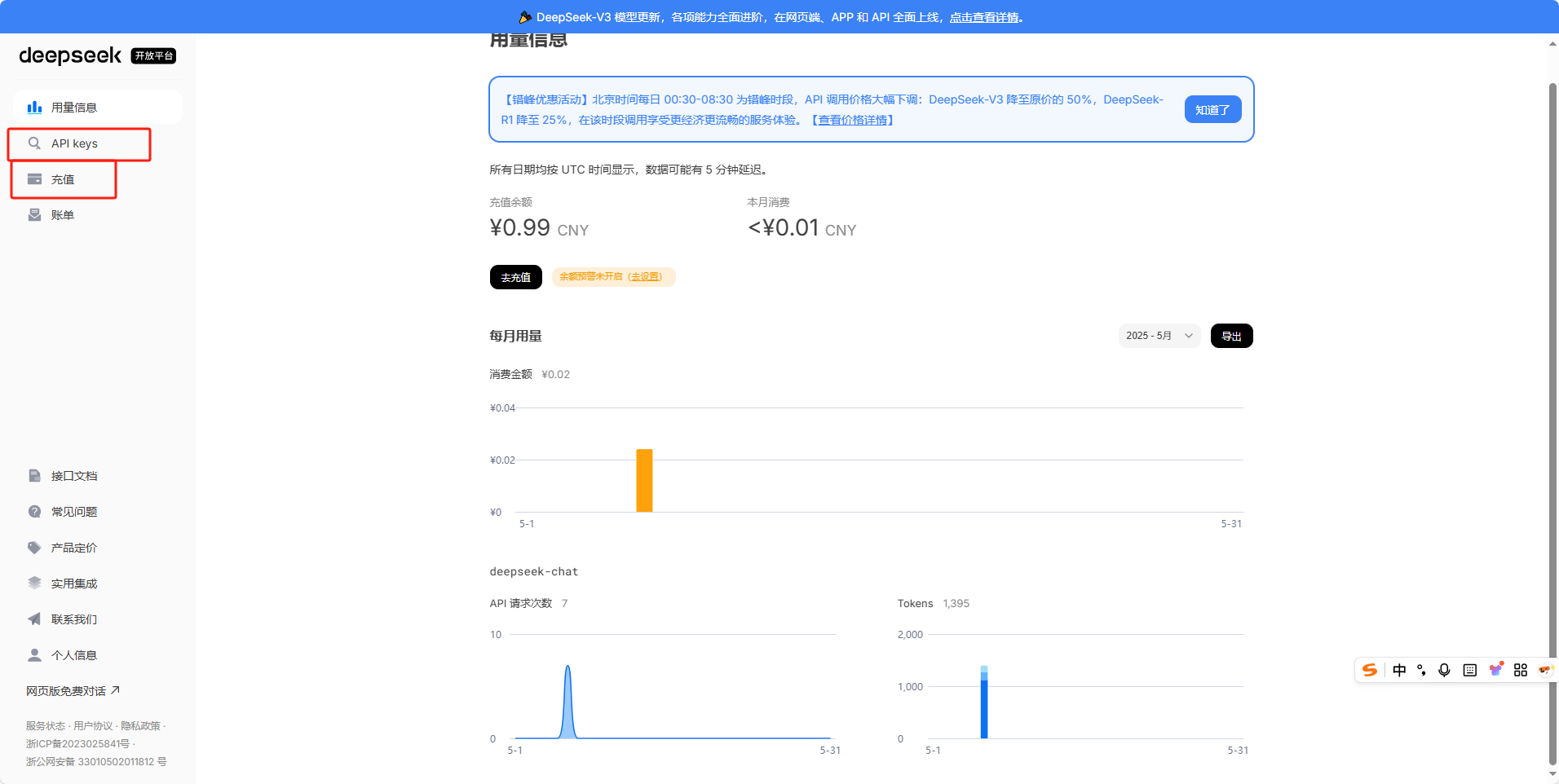This screenshot has height=784, width=1559.
Task: Click the 导出 export button
Action: tap(1231, 336)
